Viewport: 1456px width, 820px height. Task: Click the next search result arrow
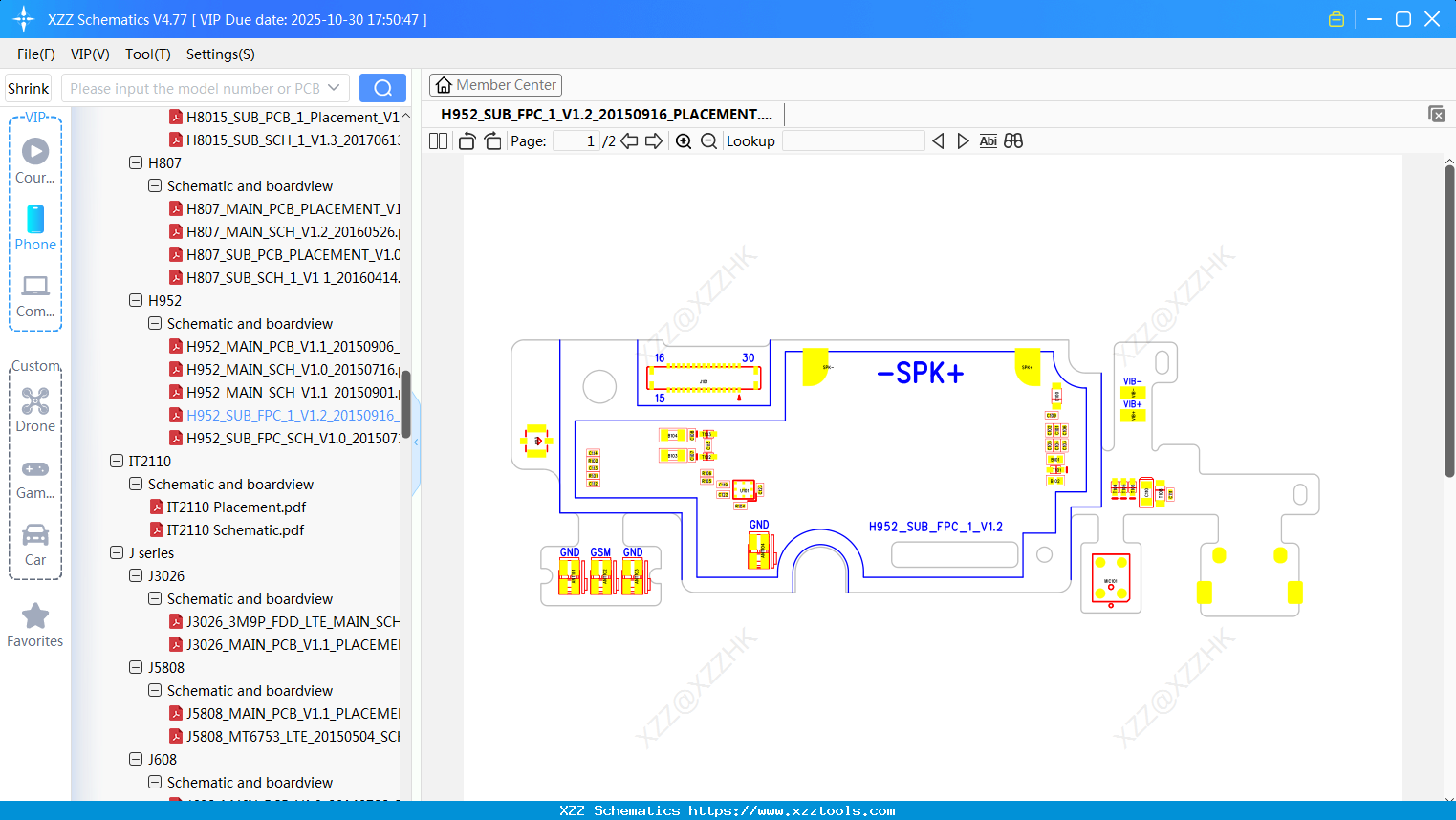pos(963,140)
